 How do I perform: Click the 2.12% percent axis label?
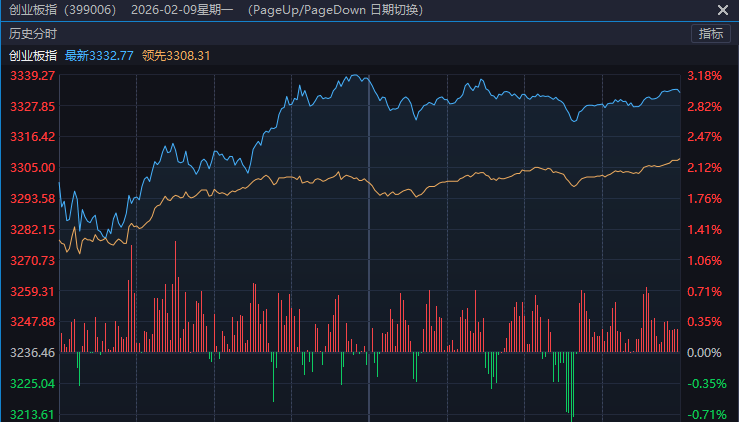[x=704, y=168]
